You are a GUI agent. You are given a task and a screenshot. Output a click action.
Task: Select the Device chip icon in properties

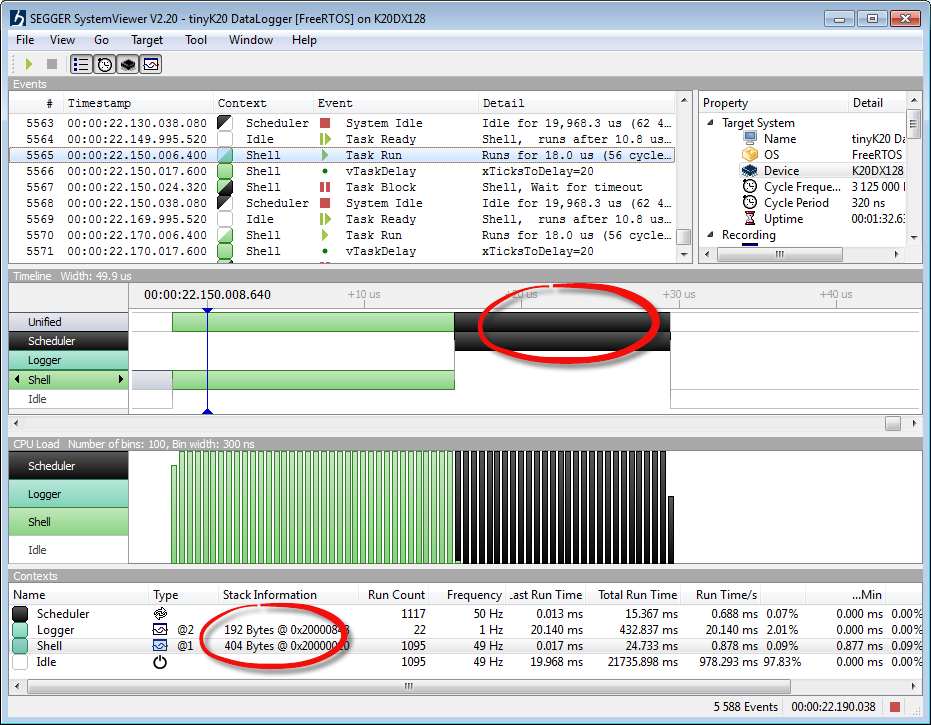click(x=749, y=171)
